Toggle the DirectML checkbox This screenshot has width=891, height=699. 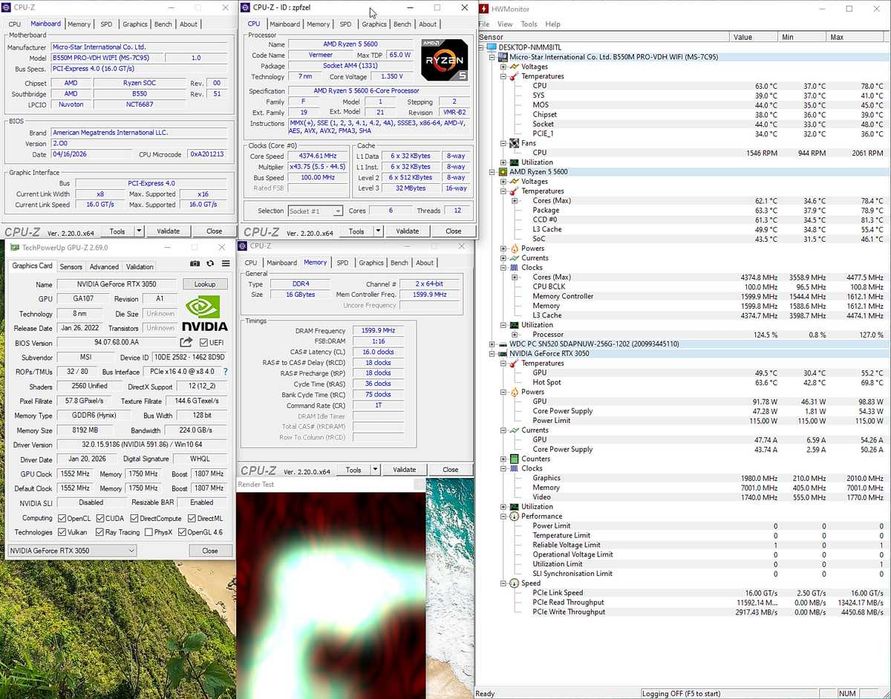coord(191,518)
